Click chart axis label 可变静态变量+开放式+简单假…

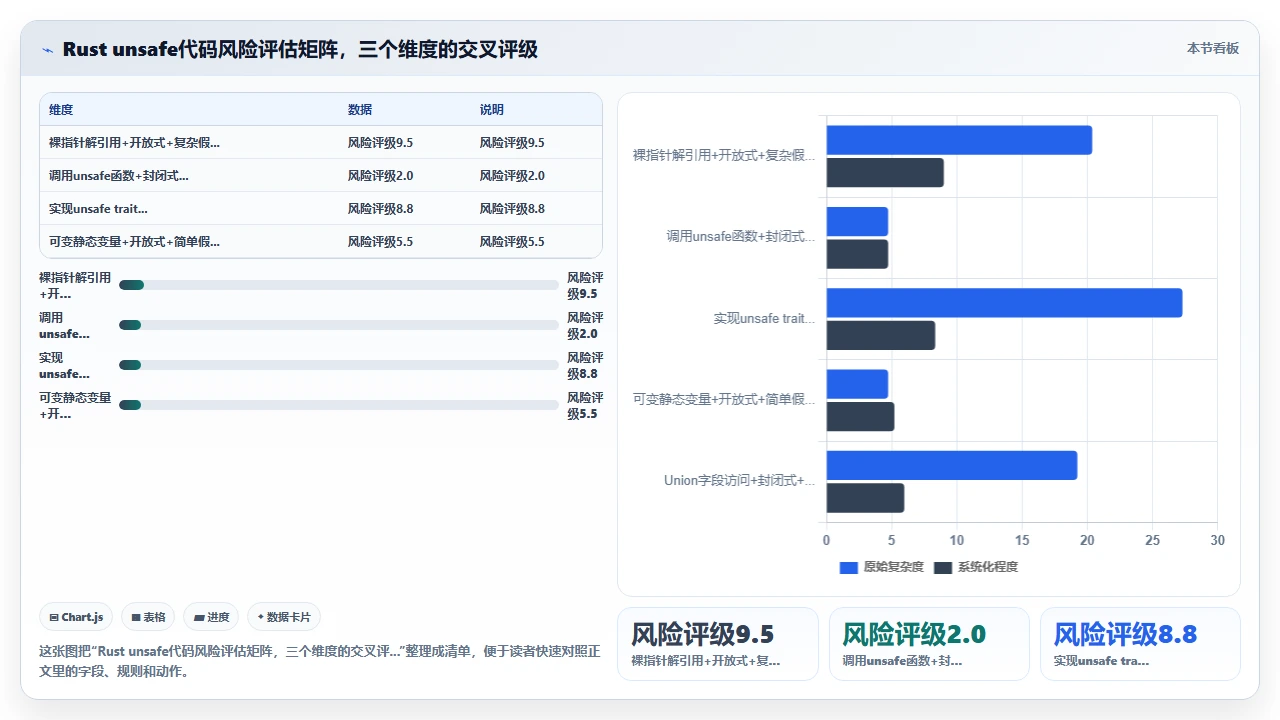coord(724,399)
